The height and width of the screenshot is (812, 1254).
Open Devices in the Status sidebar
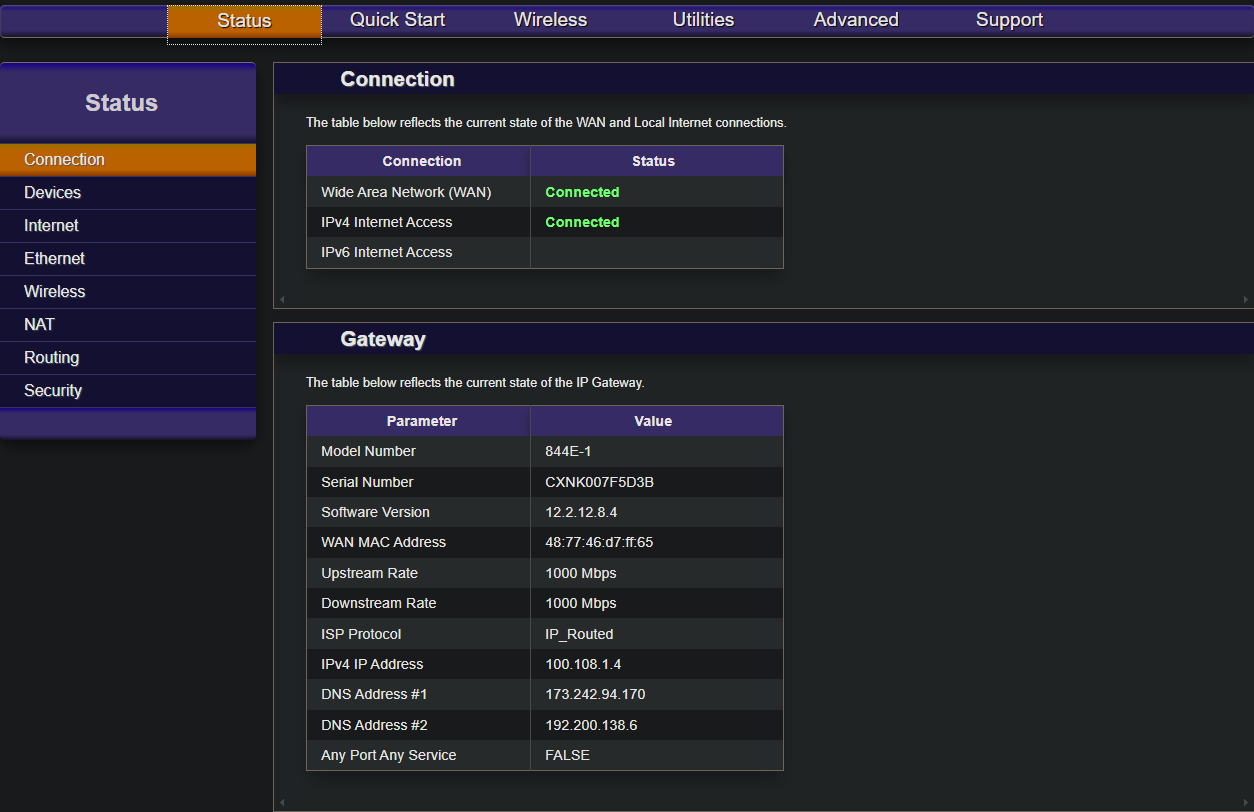click(53, 193)
